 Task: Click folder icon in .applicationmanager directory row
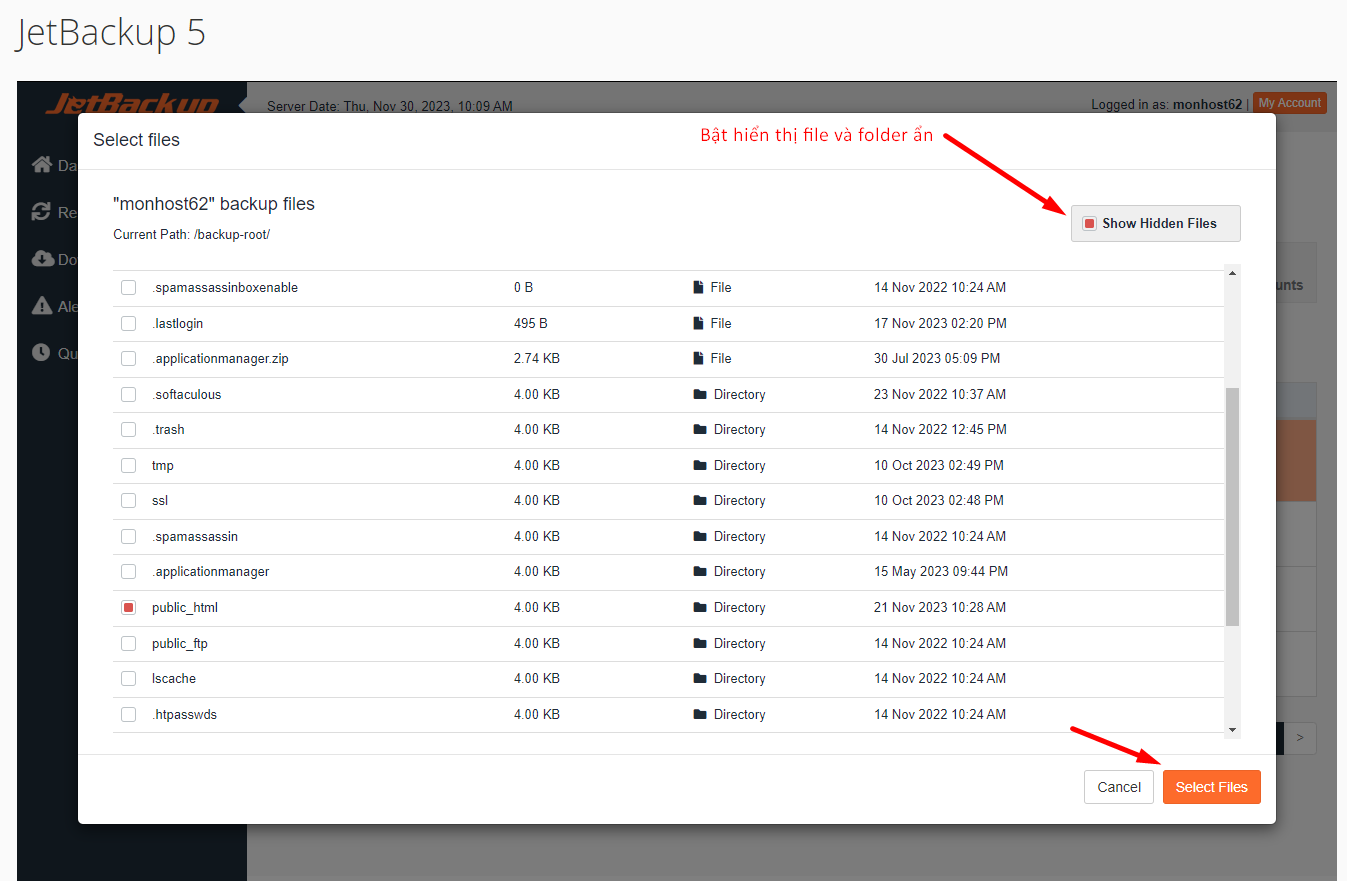pos(700,571)
